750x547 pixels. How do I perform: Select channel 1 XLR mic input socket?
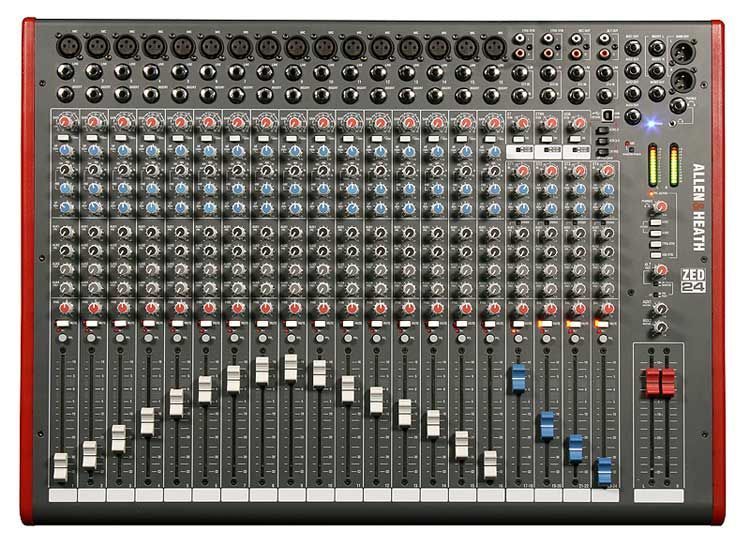(x=69, y=47)
